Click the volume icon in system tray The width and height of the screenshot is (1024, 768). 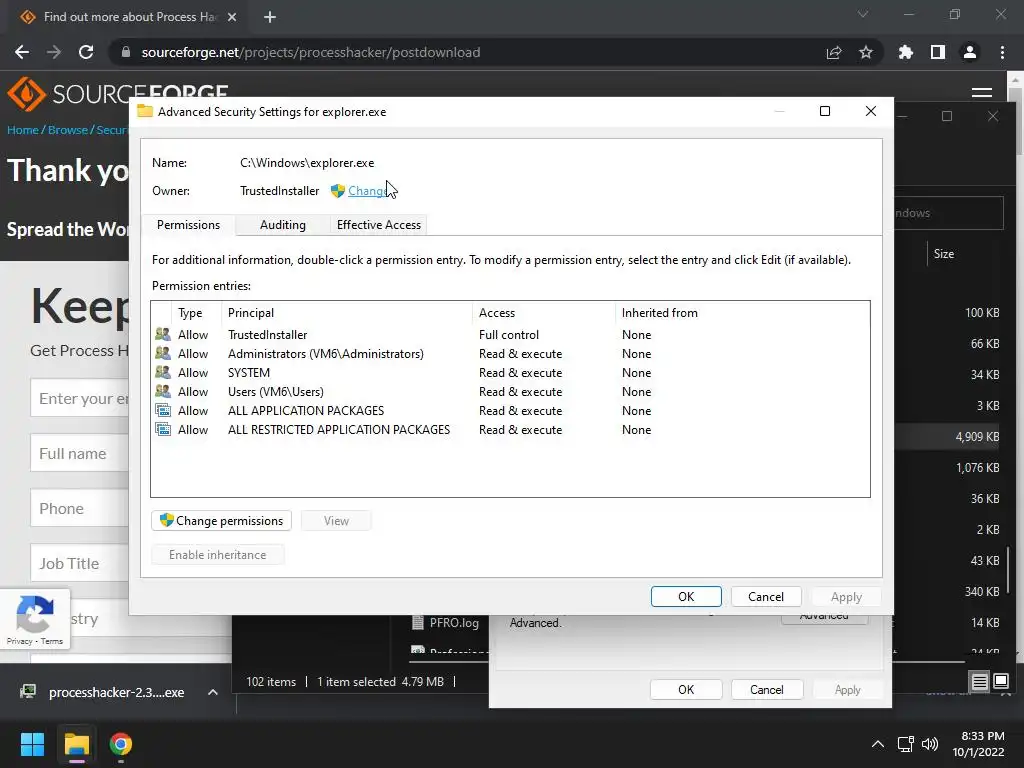[929, 744]
